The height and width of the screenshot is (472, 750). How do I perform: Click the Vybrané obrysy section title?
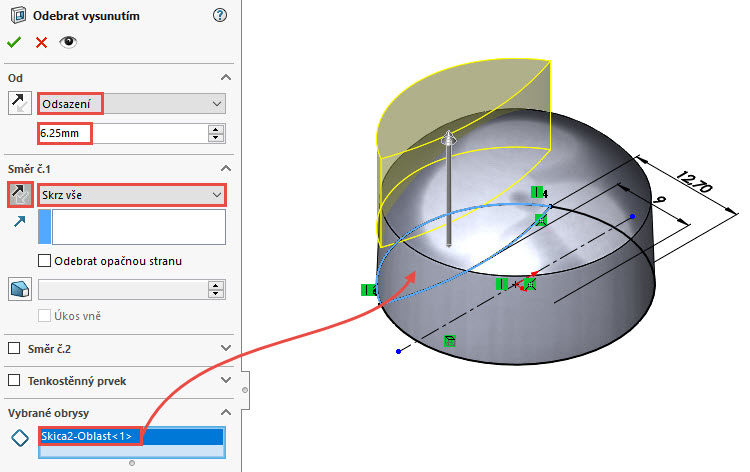tap(48, 413)
